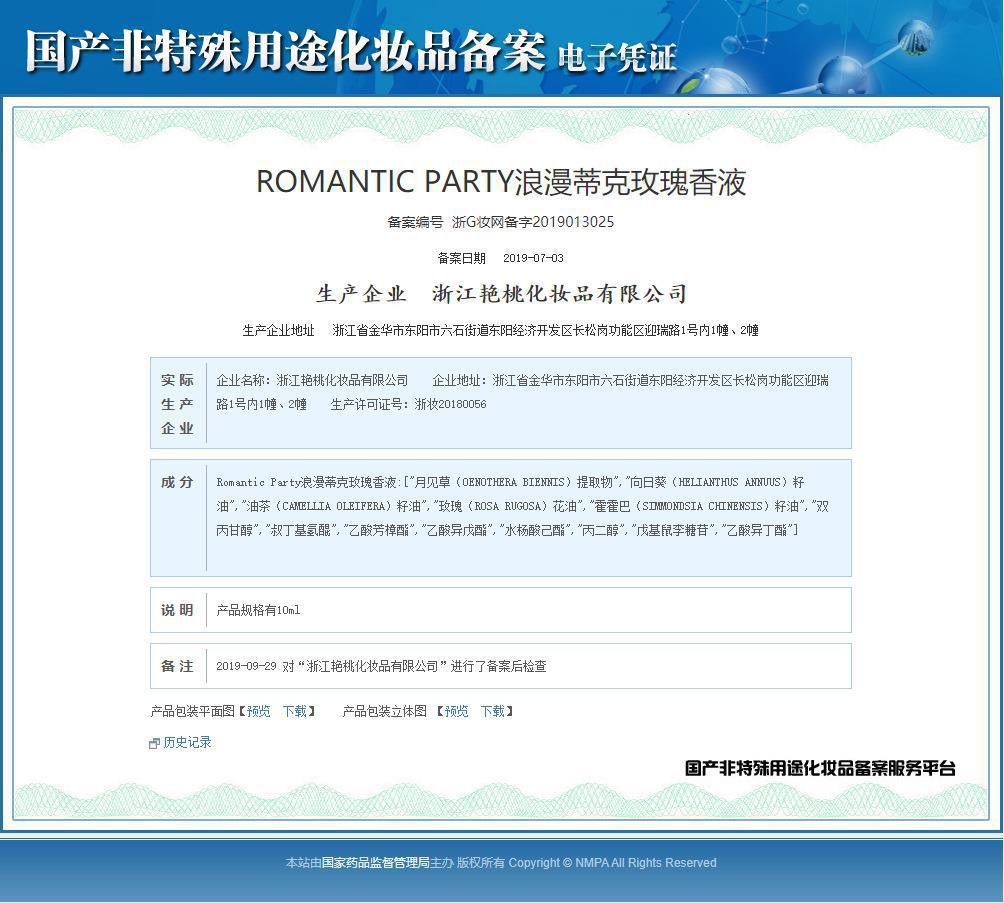
Task: Download the 产品包装平面图 image
Action: [295, 711]
